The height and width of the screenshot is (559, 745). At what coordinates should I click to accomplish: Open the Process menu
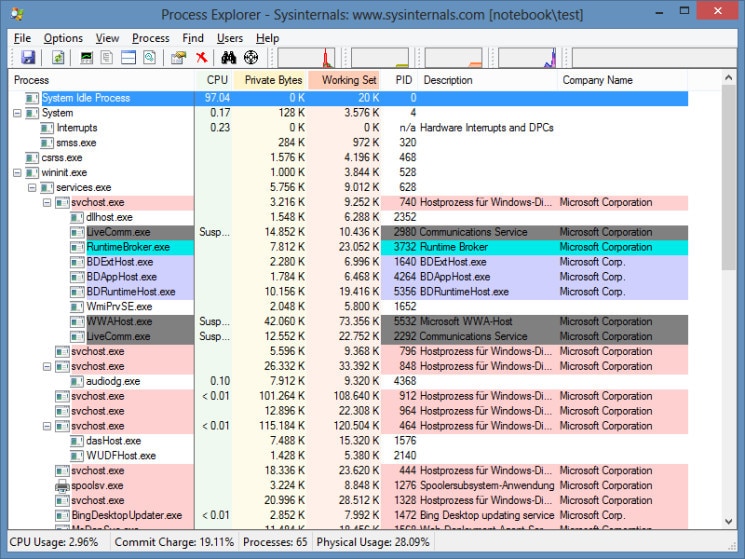point(151,38)
